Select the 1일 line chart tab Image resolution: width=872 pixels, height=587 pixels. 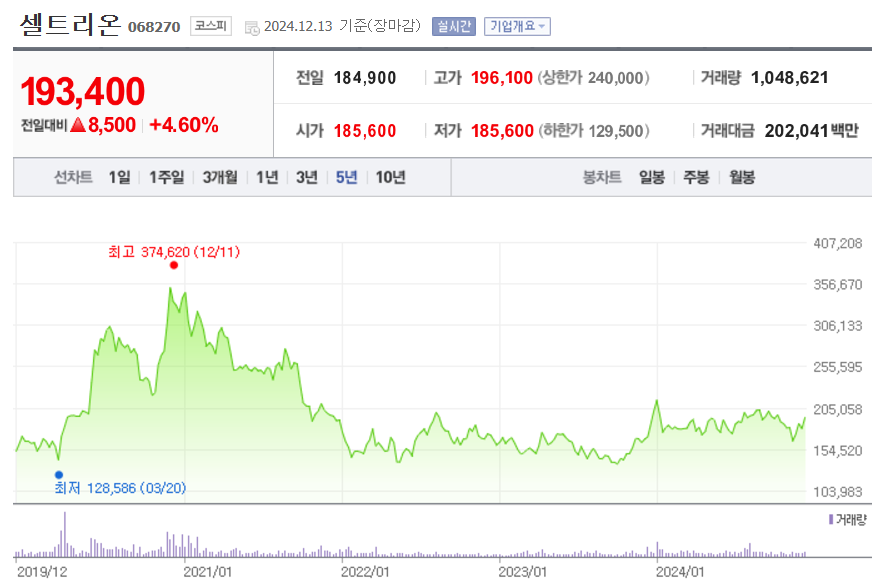pyautogui.click(x=119, y=177)
